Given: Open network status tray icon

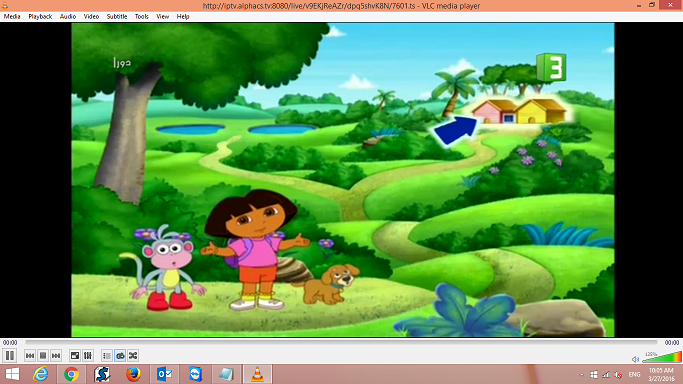Looking at the screenshot, I should (606, 375).
